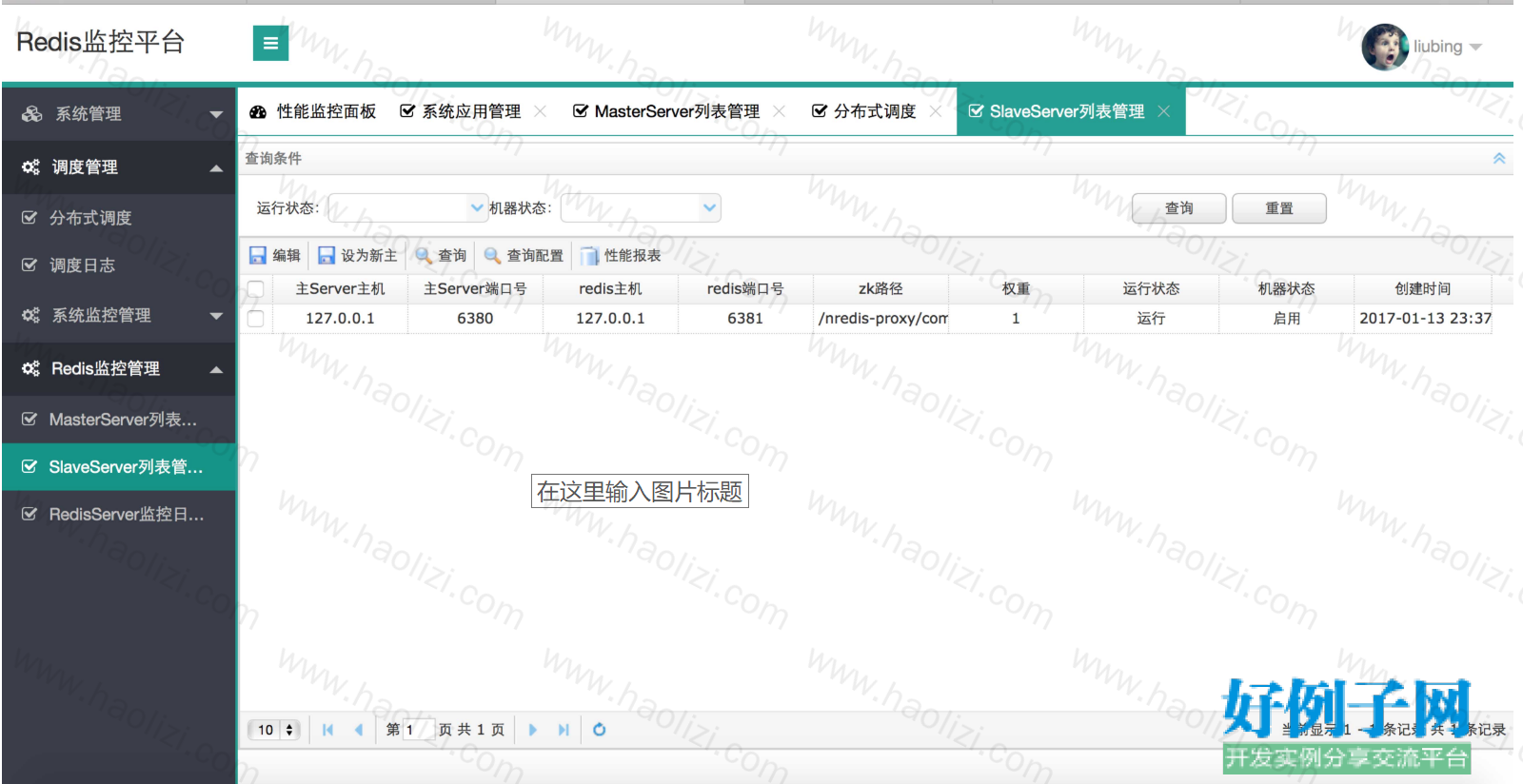Sort by 权重 column header
The height and width of the screenshot is (784, 1523).
click(x=1016, y=288)
